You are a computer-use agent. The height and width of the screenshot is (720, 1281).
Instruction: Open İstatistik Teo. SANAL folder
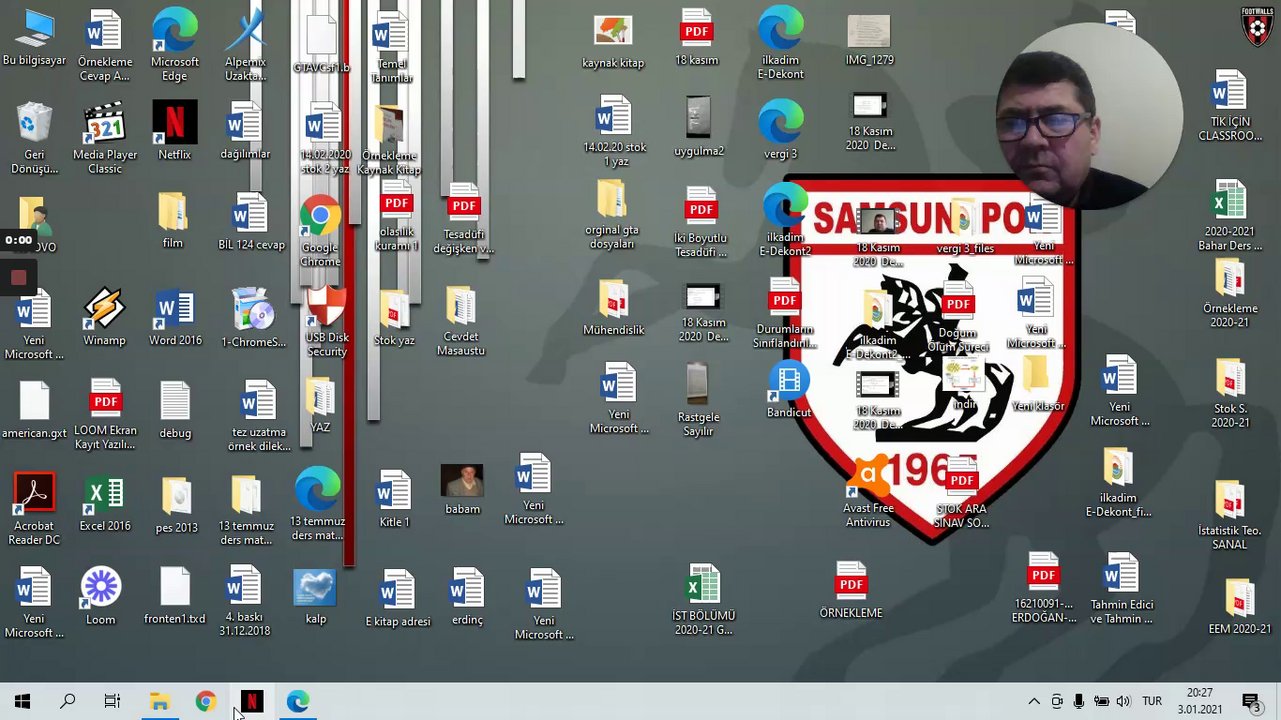click(x=1230, y=515)
